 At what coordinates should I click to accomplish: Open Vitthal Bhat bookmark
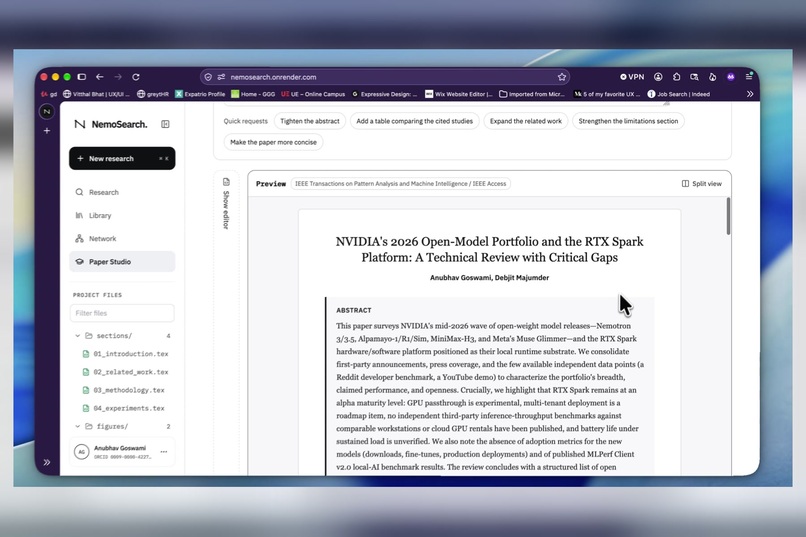97,94
